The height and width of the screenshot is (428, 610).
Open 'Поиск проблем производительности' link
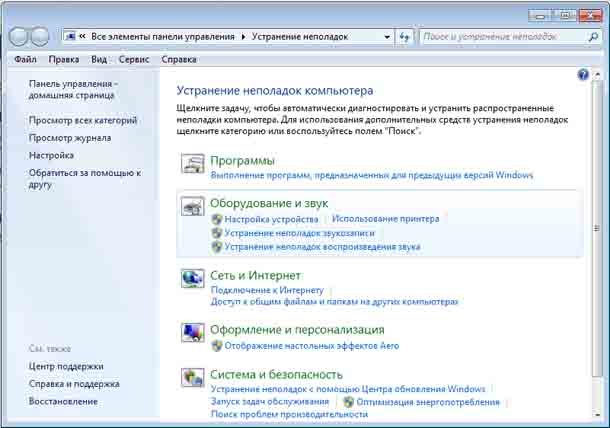click(x=289, y=414)
